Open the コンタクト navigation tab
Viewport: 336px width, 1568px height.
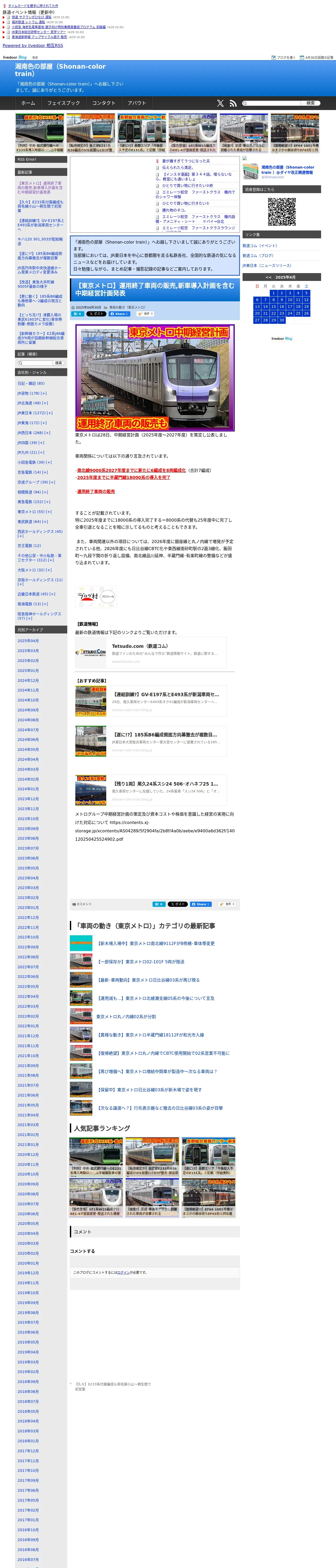[104, 103]
